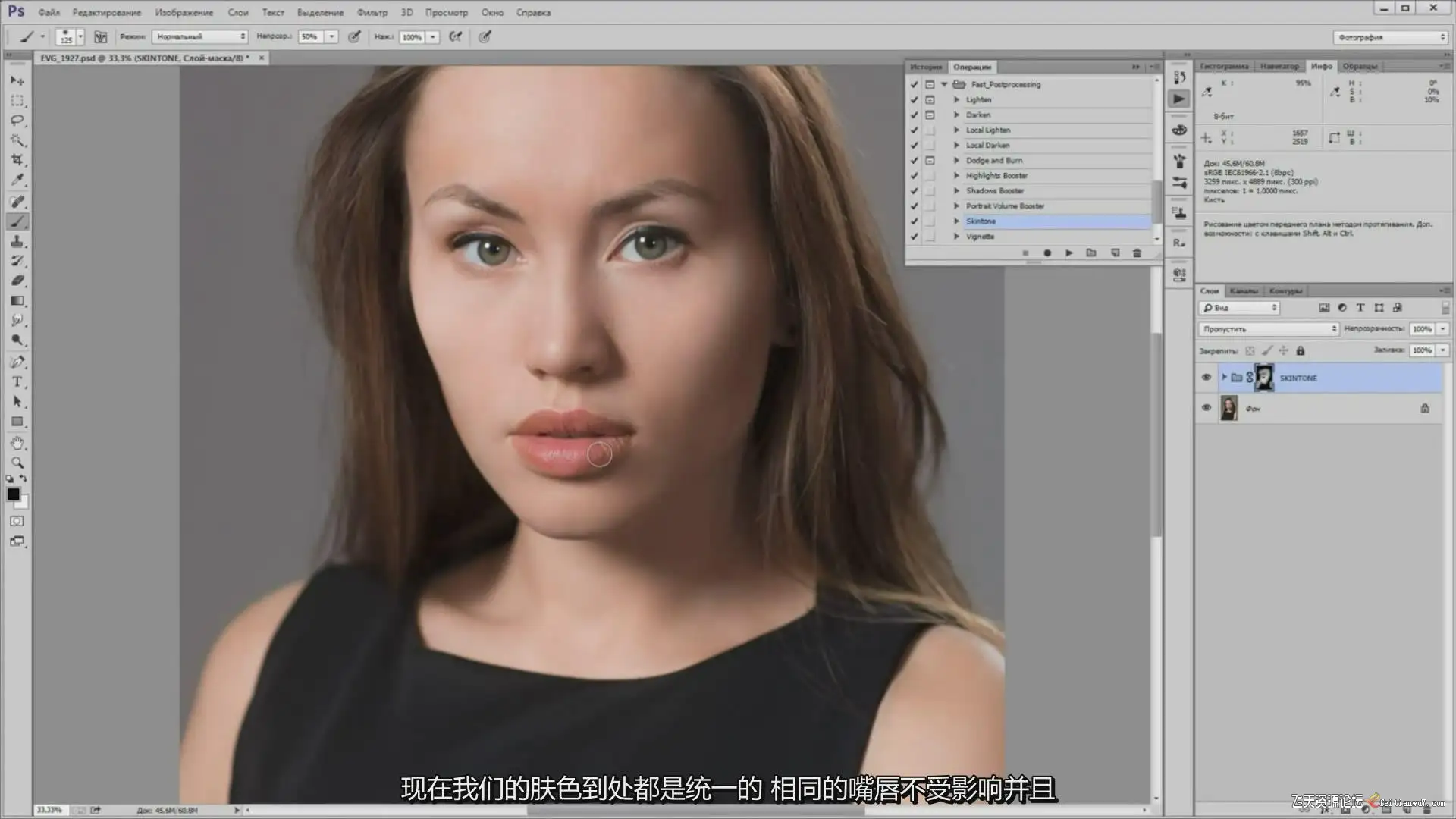Select the Crop tool
Screen dimensions: 1456x819
17,160
